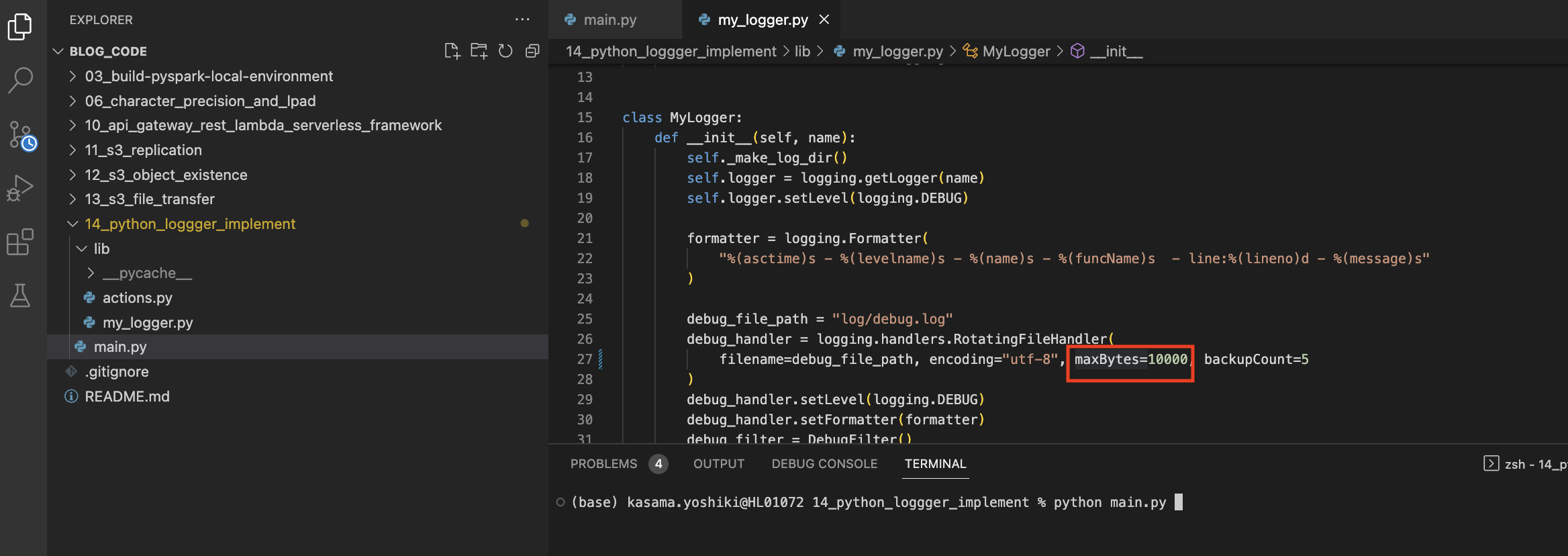This screenshot has width=1568, height=556.
Task: Open the OUTPUT panel tab
Action: click(719, 464)
